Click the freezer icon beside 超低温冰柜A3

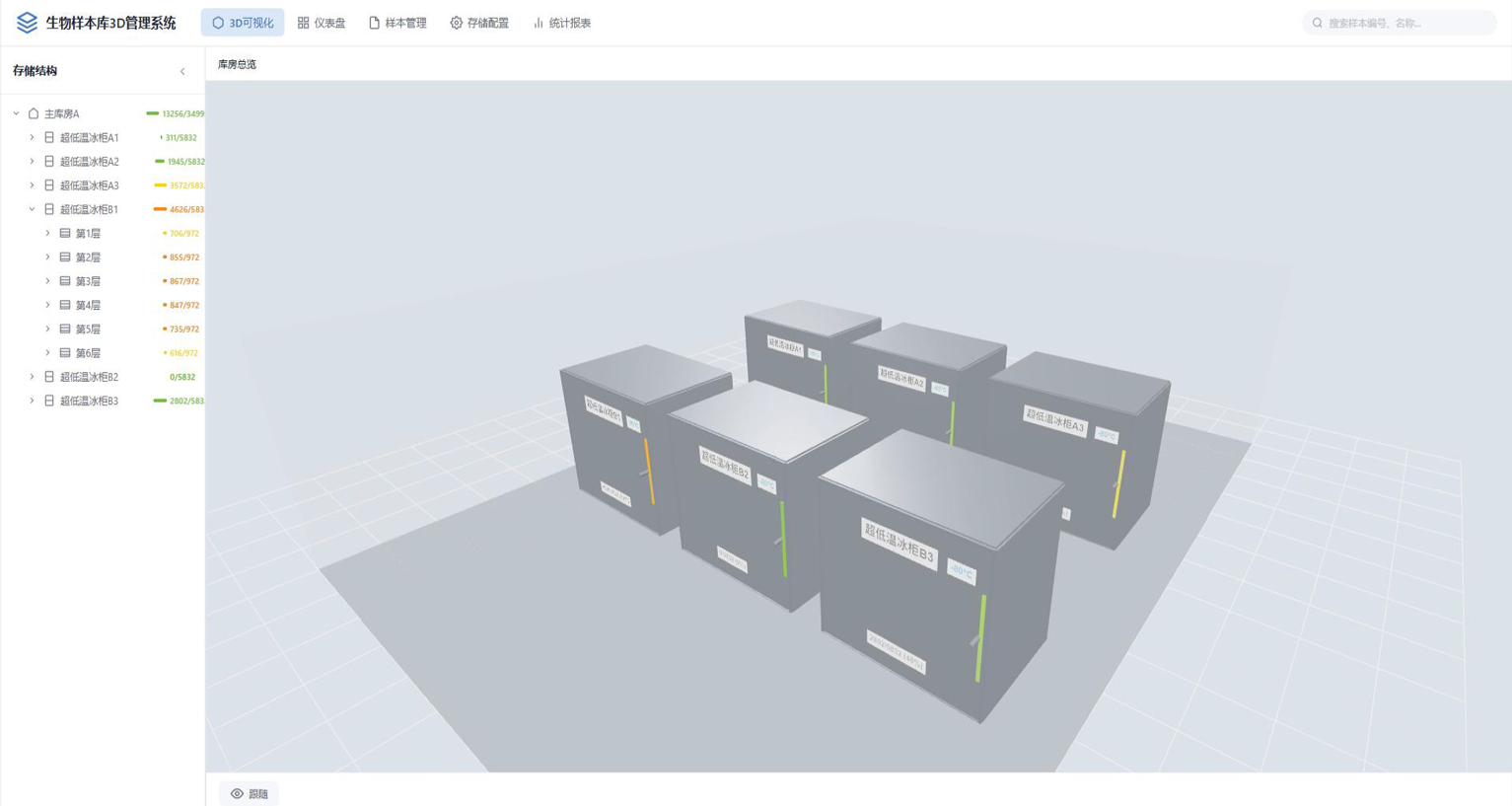tap(49, 185)
